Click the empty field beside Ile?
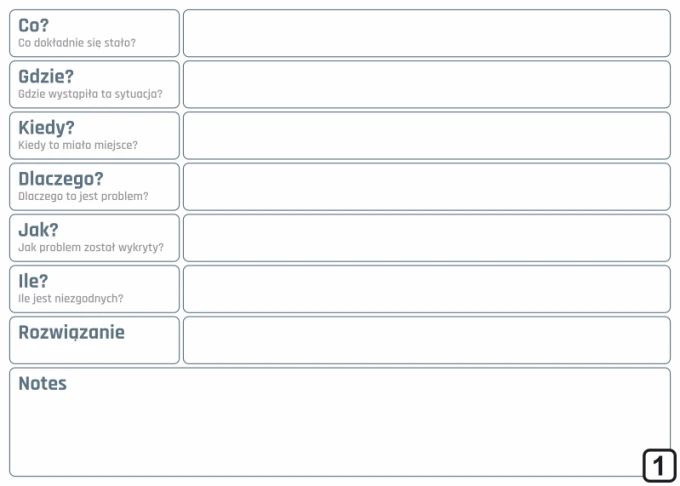The height and width of the screenshot is (486, 680). click(x=427, y=289)
